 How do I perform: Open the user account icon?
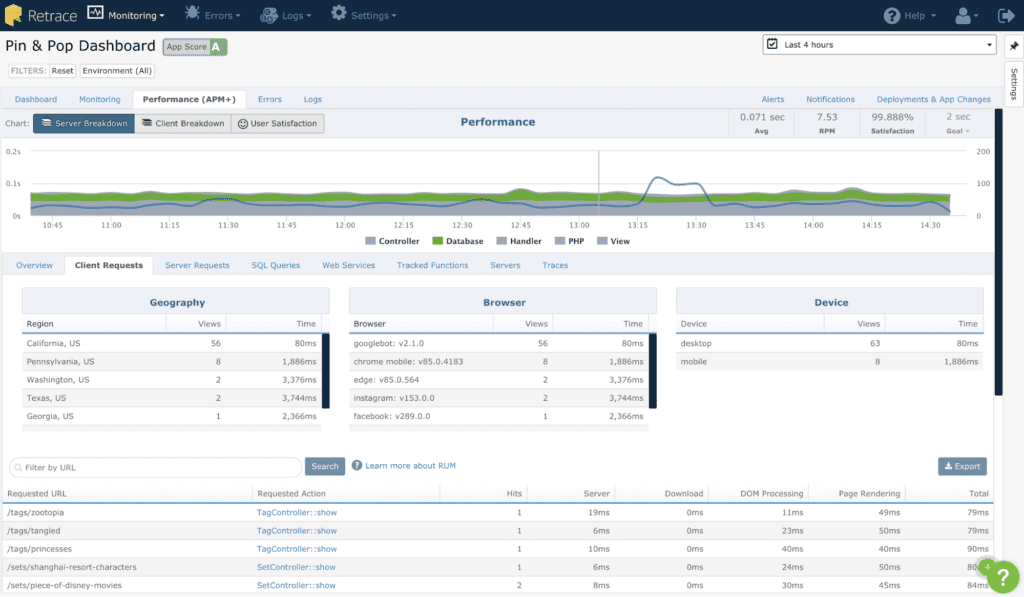[x=963, y=16]
